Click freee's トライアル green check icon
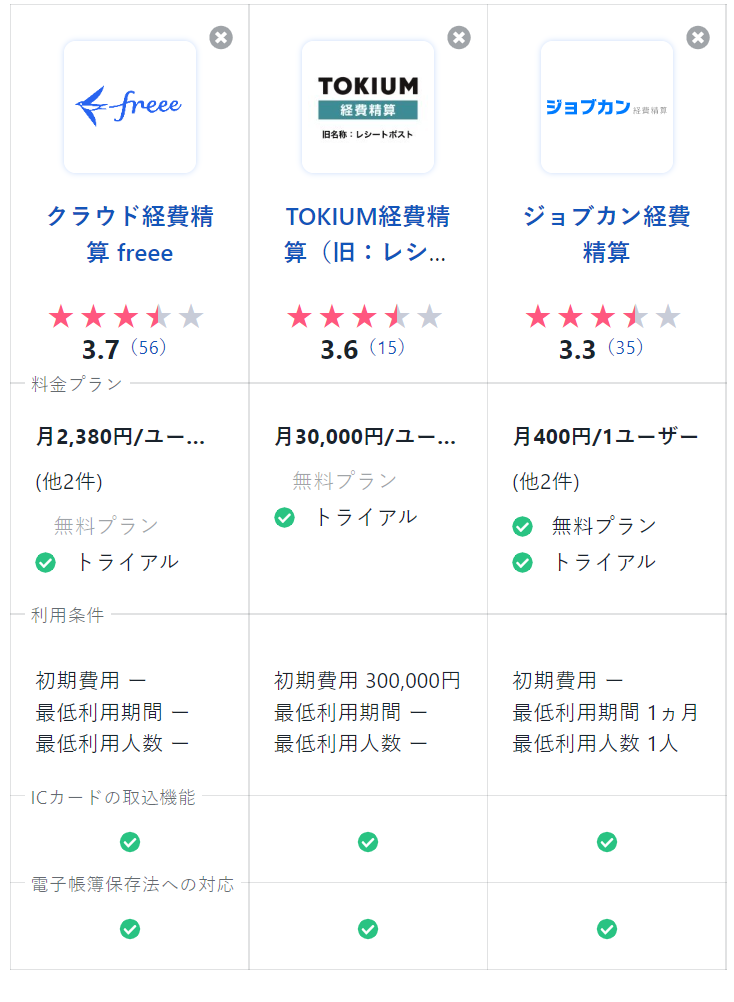Image resolution: width=734 pixels, height=1002 pixels. pyautogui.click(x=46, y=562)
